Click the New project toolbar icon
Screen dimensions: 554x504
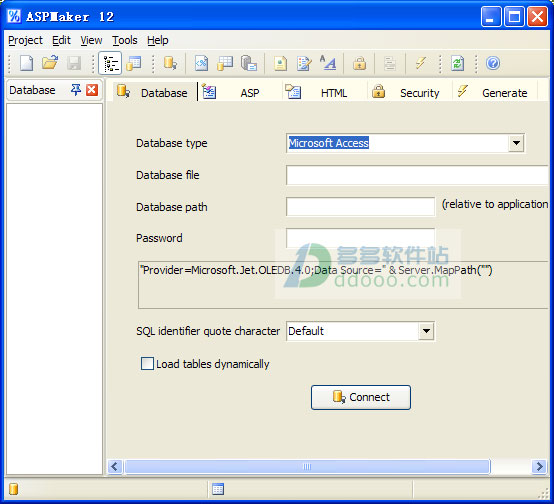tap(26, 64)
